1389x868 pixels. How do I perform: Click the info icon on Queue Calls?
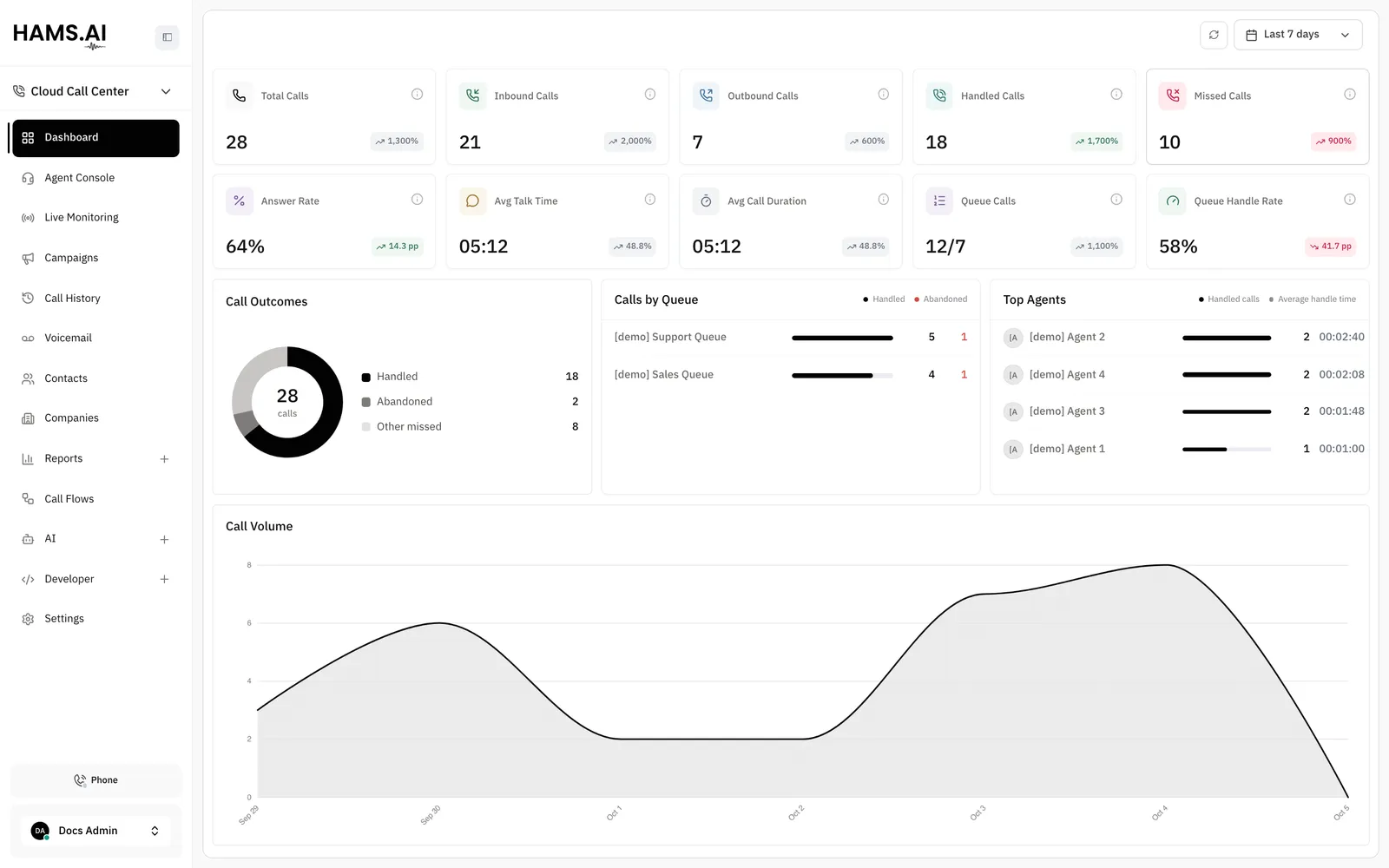(x=1116, y=200)
